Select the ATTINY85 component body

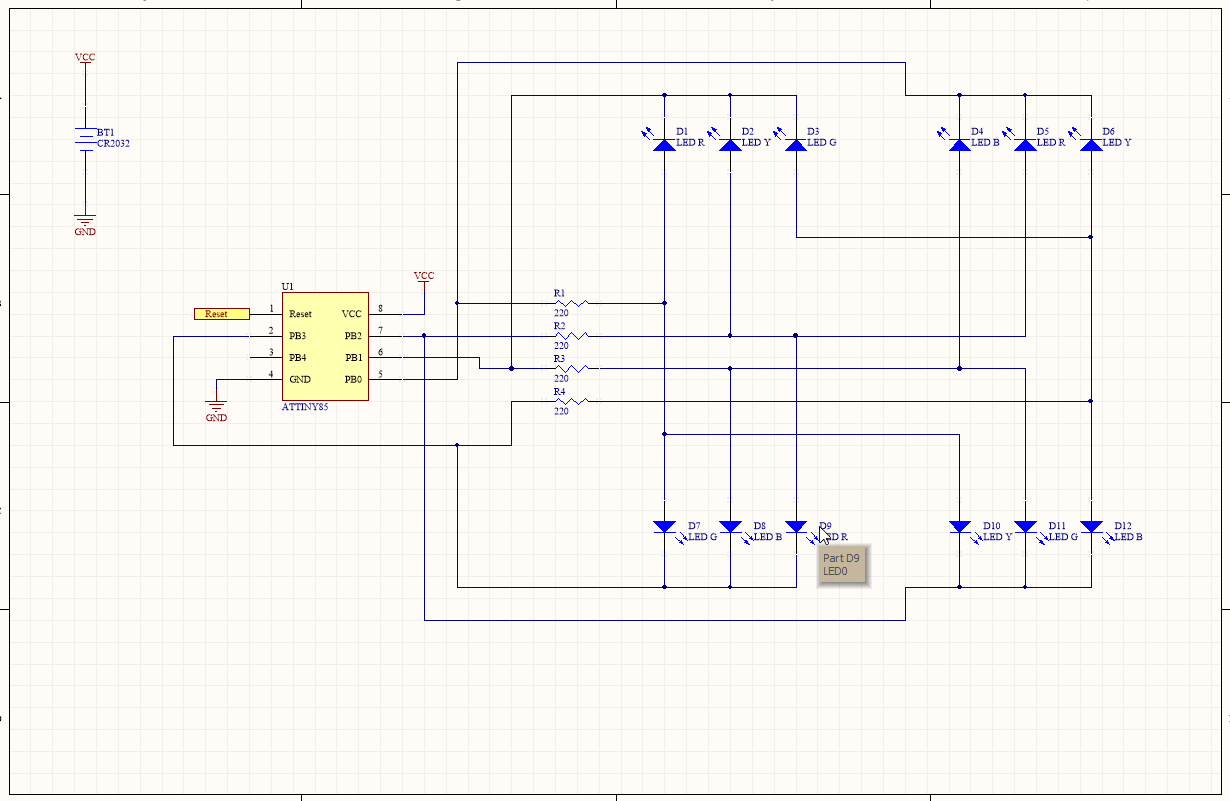pos(324,345)
